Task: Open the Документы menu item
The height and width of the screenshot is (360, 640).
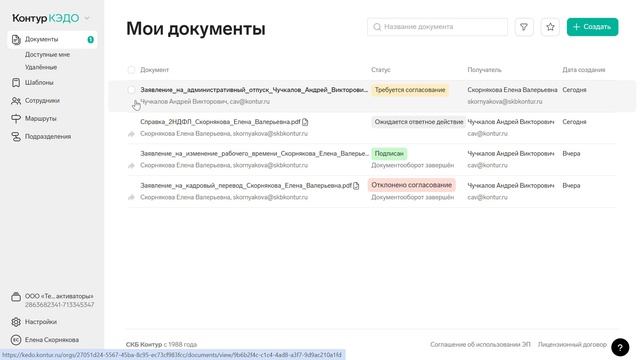Action: [x=52, y=40]
